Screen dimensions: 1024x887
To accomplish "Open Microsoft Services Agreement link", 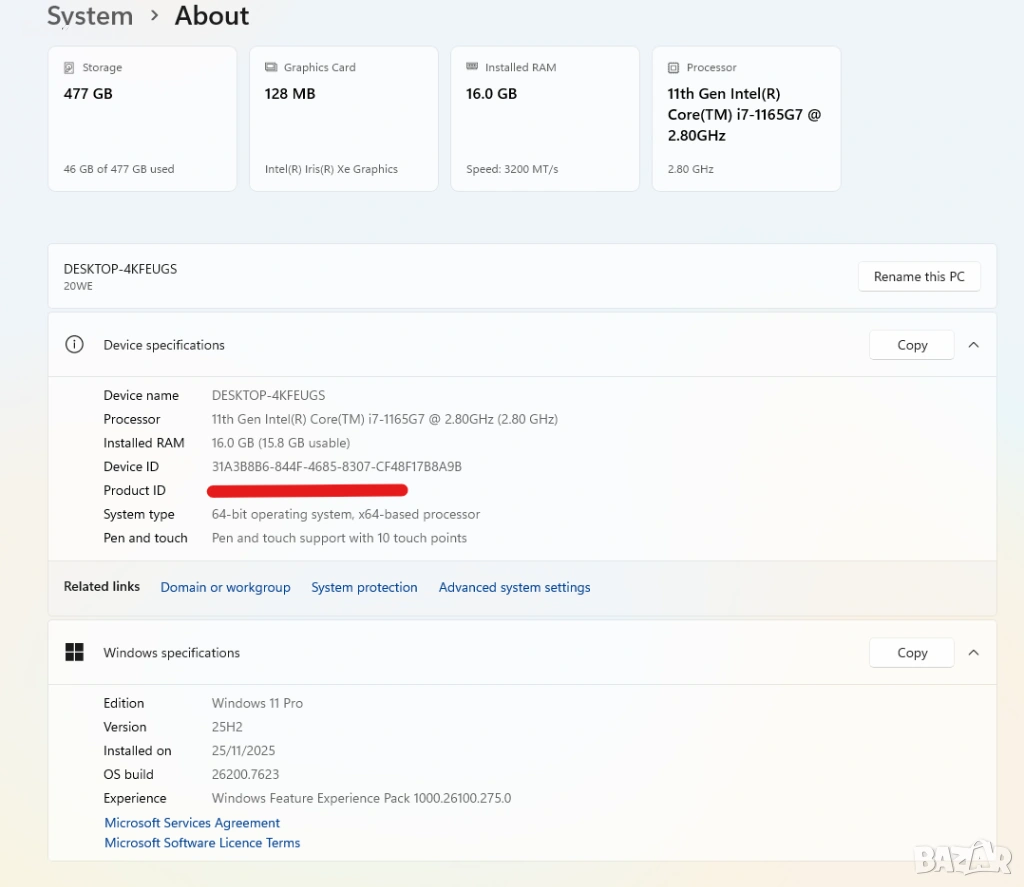I will pyautogui.click(x=192, y=823).
